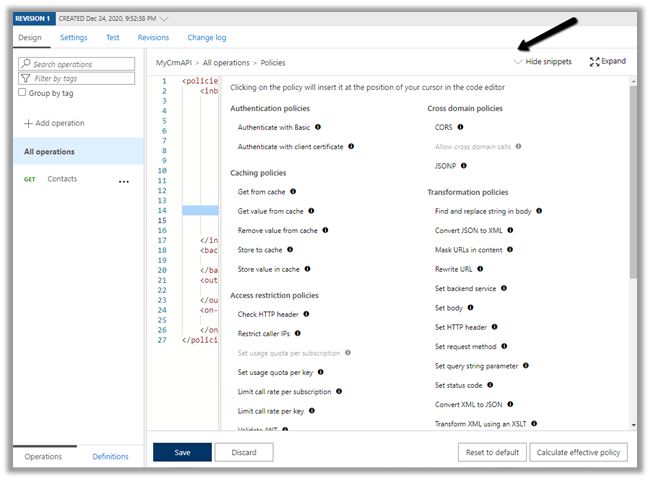
Task: Collapse panel with Hide snippets chevron
Action: pyautogui.click(x=518, y=62)
